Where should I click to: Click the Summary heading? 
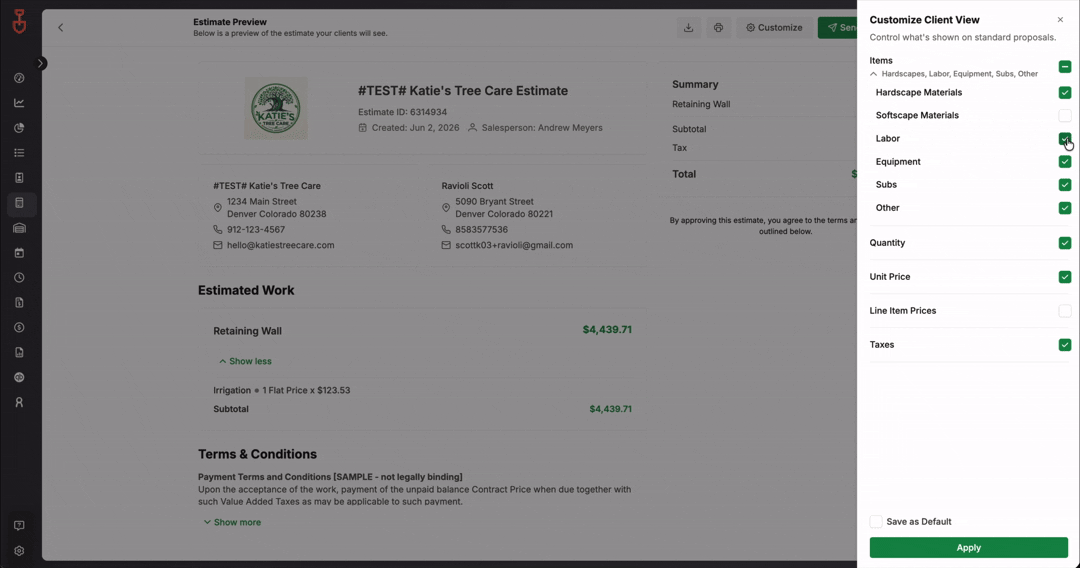coord(695,84)
